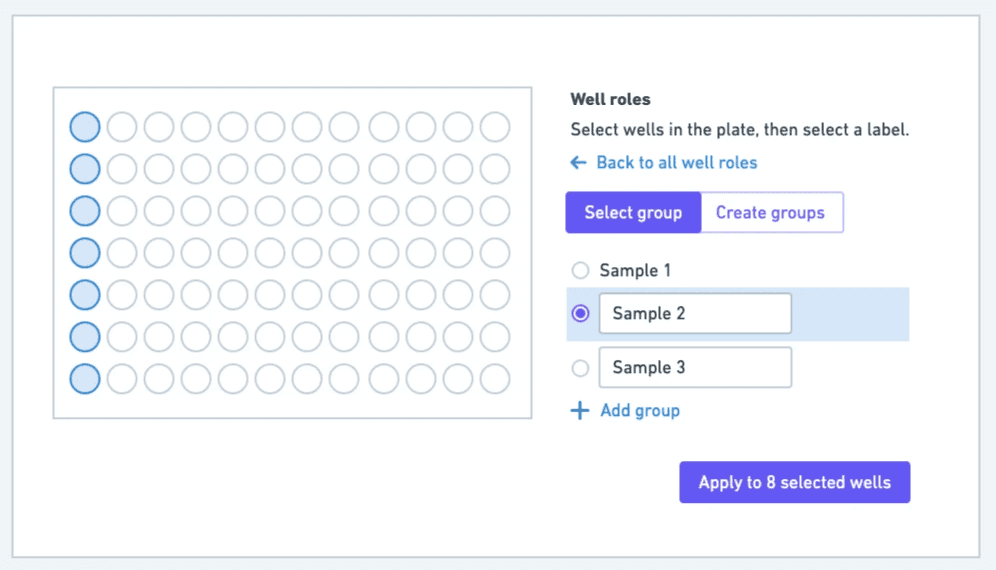The width and height of the screenshot is (996, 570).
Task: Apply to 8 selected wells
Action: pos(794,482)
